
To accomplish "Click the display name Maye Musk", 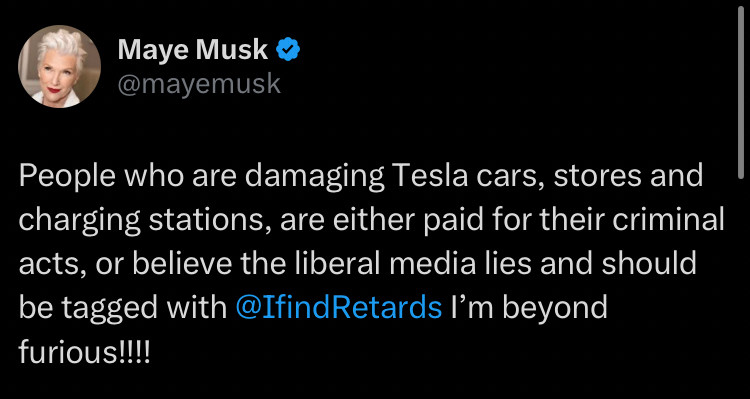I will click(x=193, y=50).
